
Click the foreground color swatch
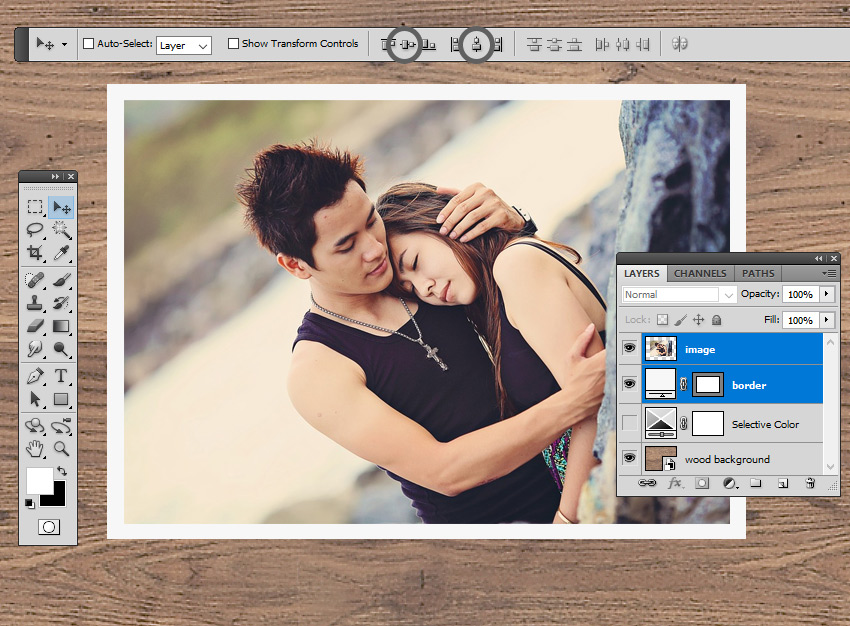coord(38,479)
